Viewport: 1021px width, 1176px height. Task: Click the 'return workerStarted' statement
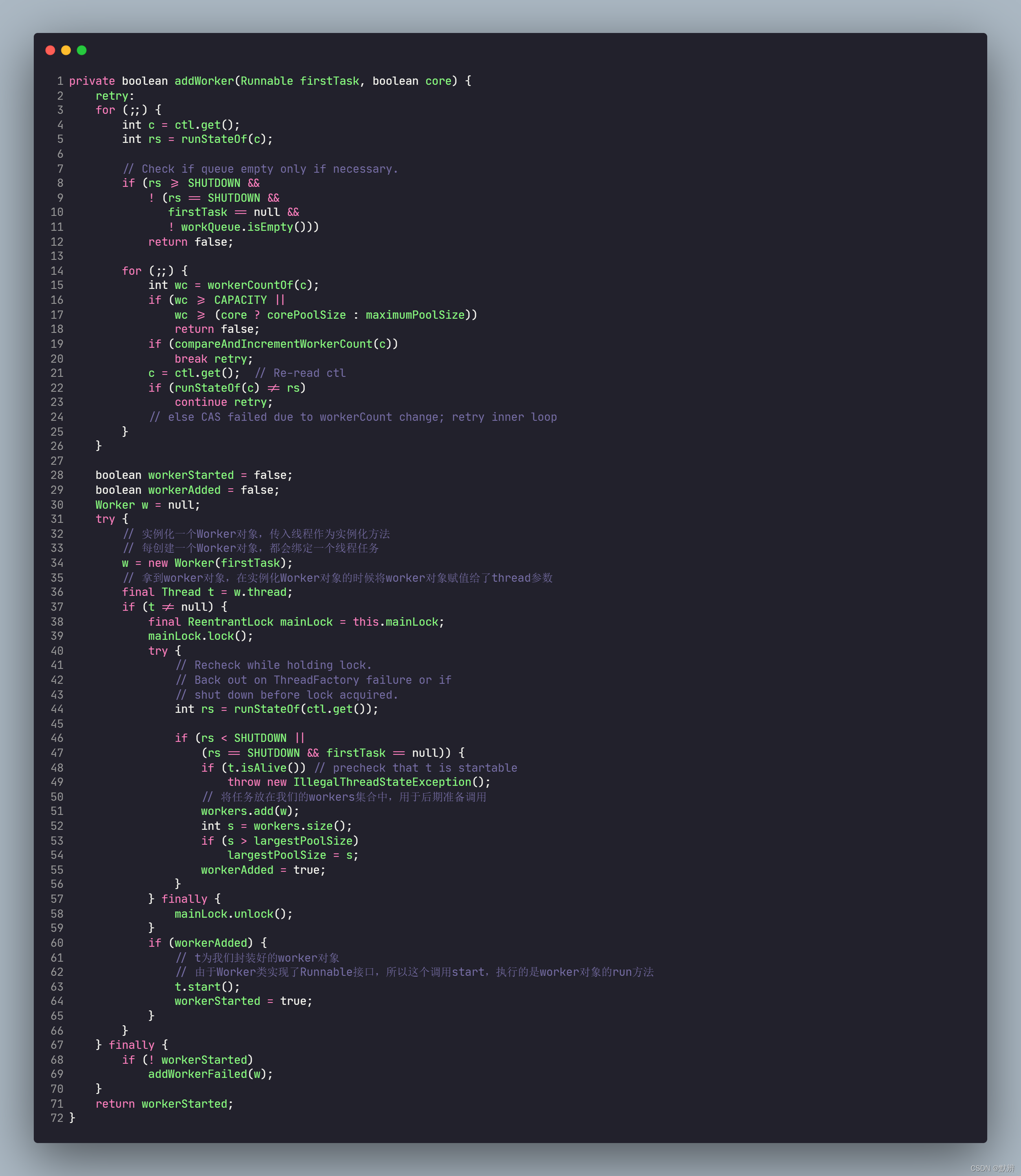(x=164, y=1104)
